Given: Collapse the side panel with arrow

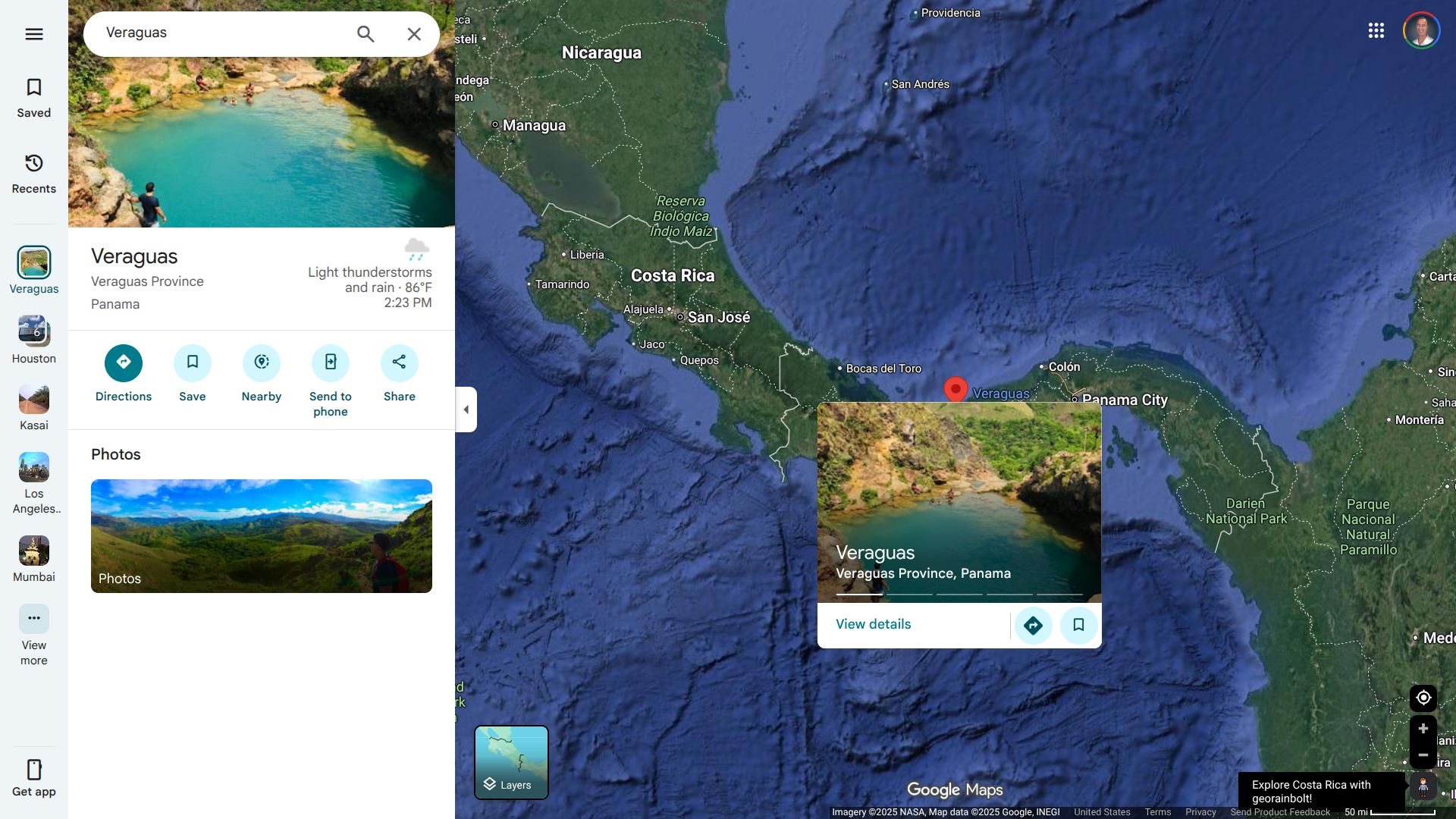Looking at the screenshot, I should [466, 409].
